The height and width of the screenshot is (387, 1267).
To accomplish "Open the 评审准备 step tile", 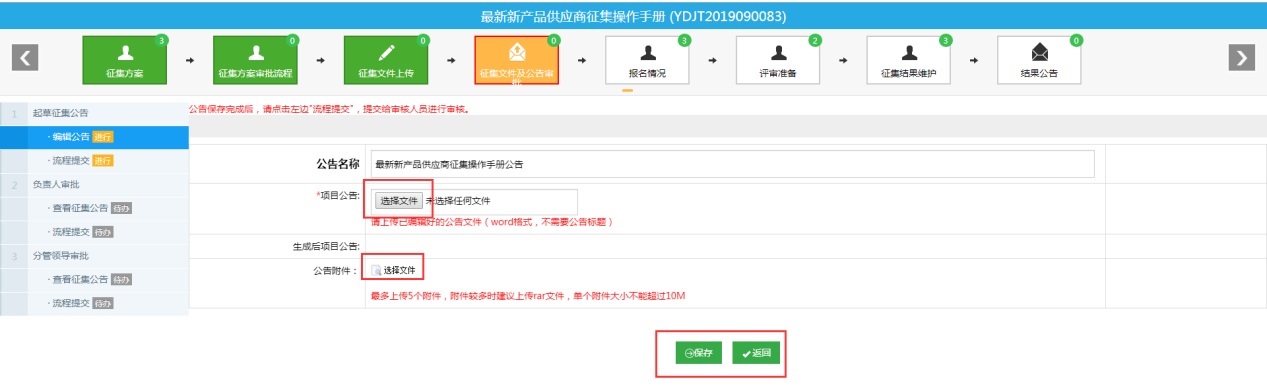I will [779, 60].
